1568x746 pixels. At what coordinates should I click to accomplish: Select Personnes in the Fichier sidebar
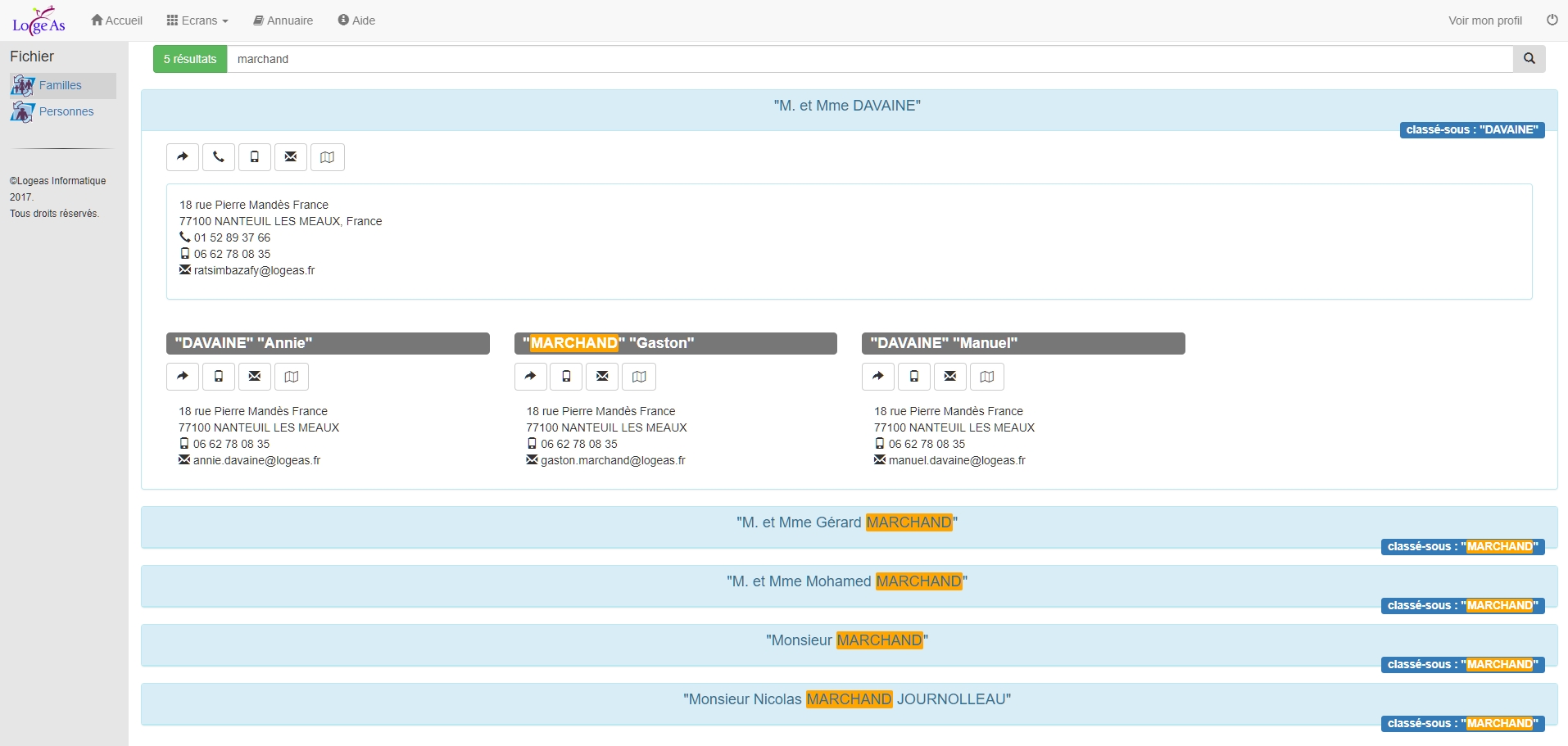[x=66, y=111]
